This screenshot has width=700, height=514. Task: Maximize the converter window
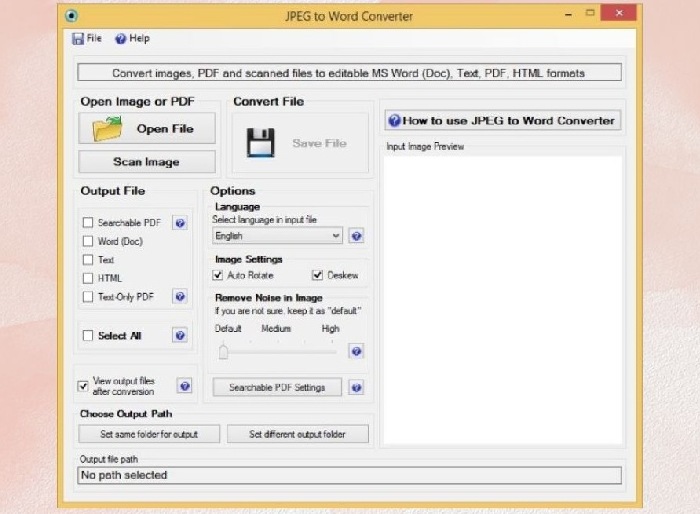(x=590, y=13)
